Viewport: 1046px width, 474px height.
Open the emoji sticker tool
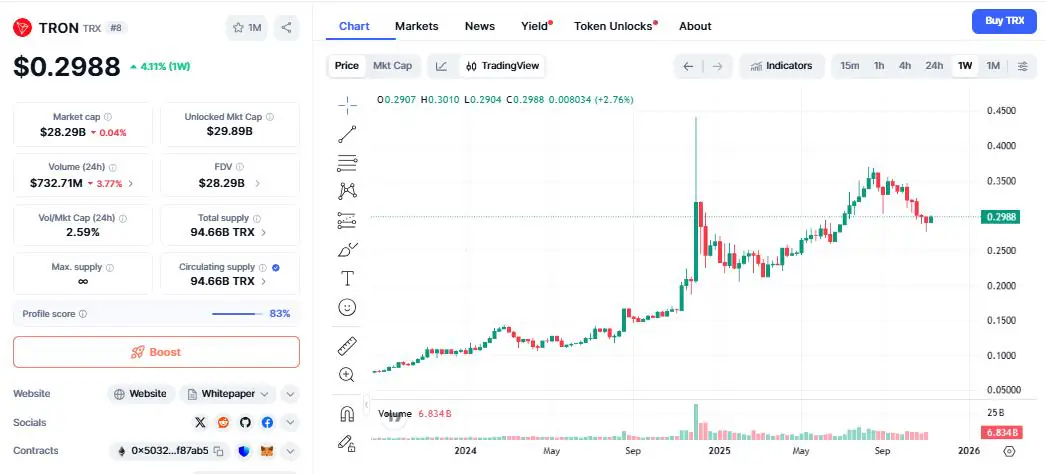pyautogui.click(x=347, y=307)
